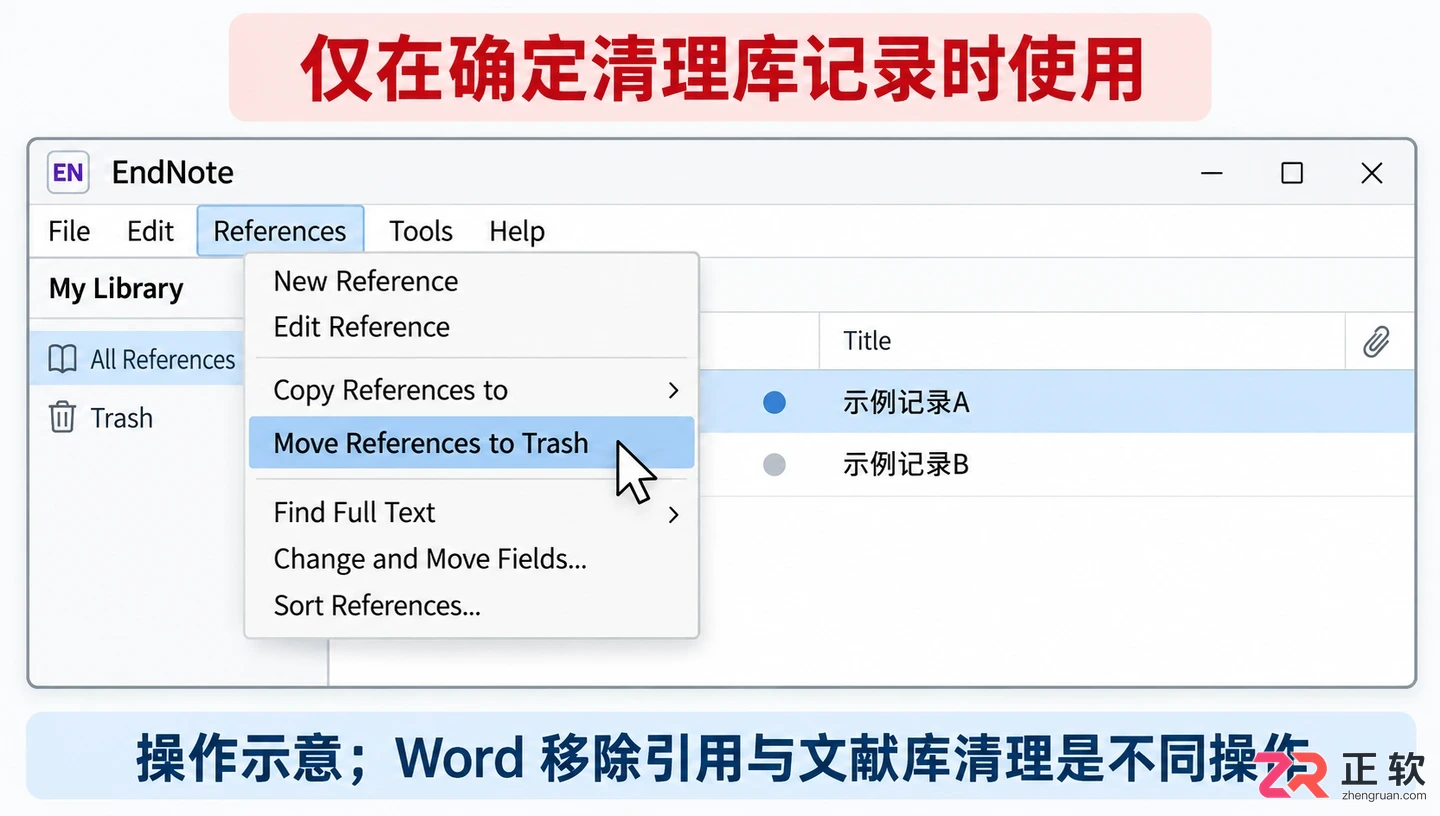Open the Edit menu

click(150, 231)
